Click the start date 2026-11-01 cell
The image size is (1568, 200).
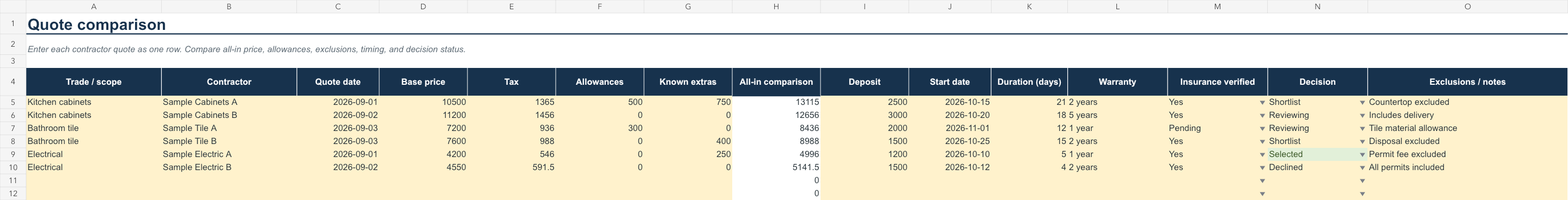[x=950, y=128]
